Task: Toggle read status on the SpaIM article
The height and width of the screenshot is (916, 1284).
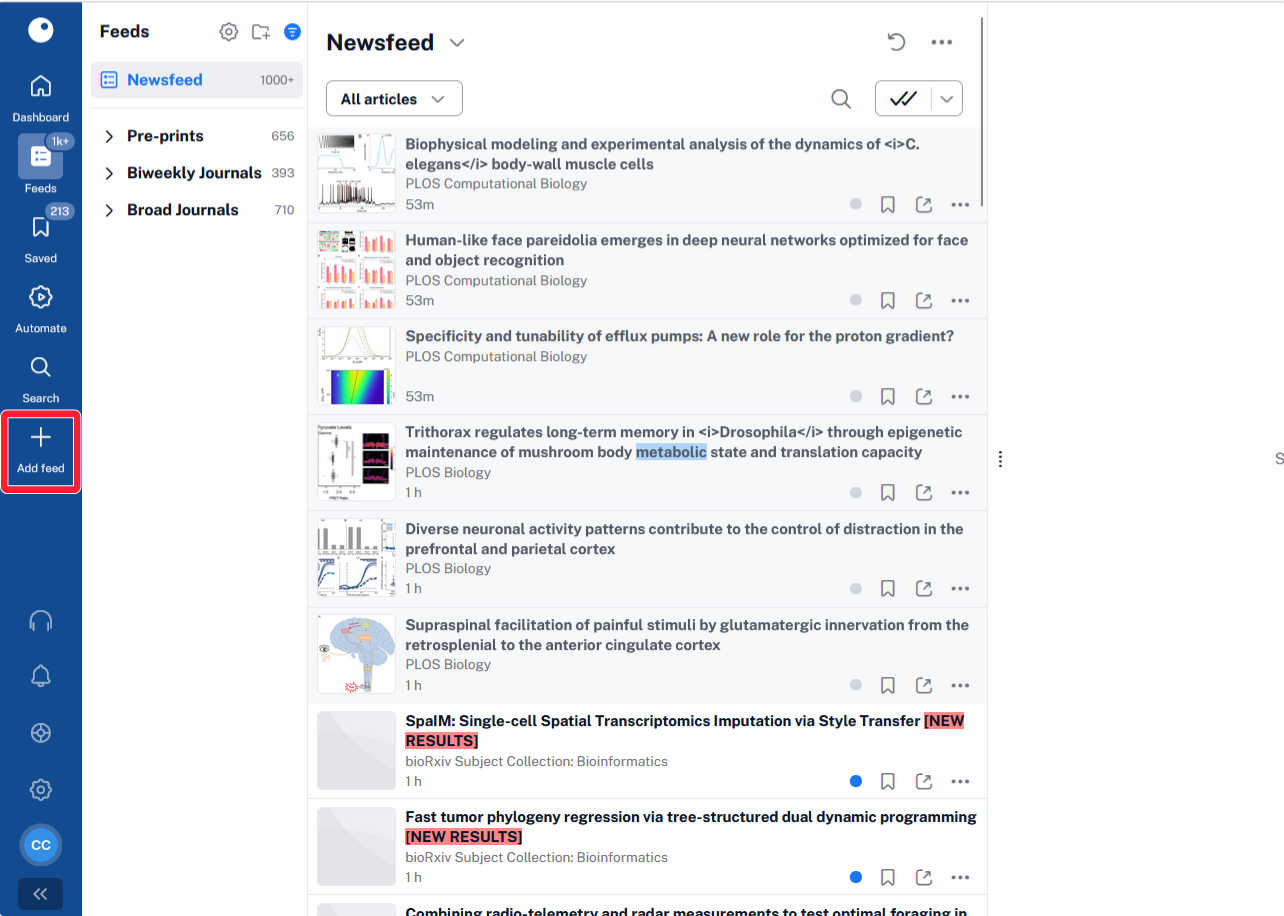Action: [855, 781]
